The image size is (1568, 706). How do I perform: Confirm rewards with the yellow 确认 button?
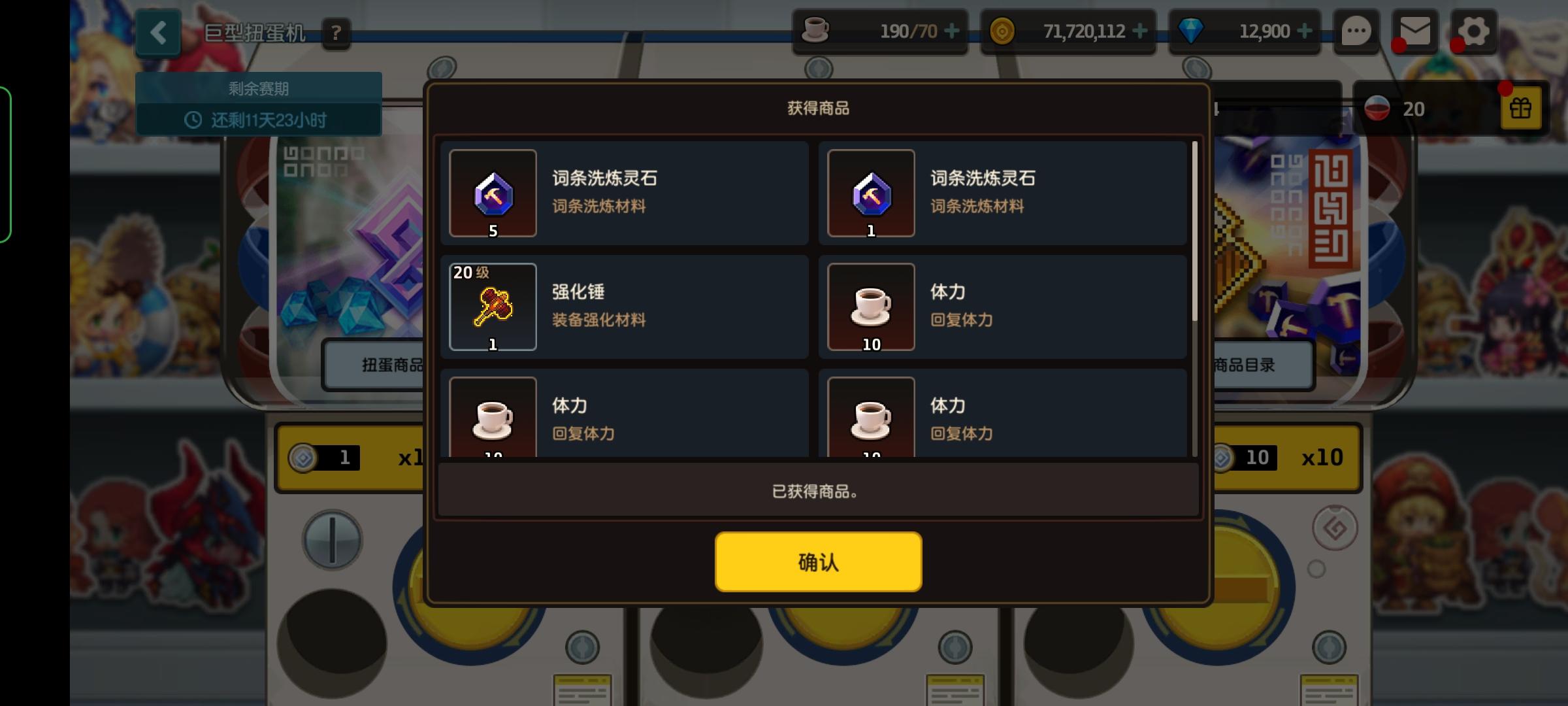(x=818, y=562)
